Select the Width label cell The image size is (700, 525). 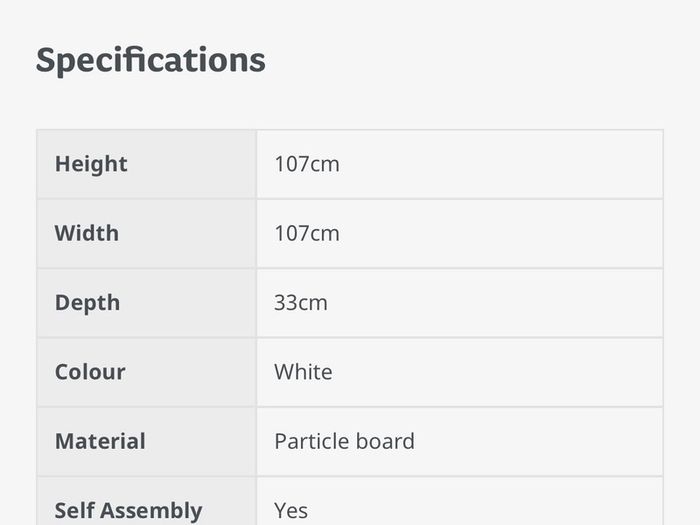coord(146,233)
